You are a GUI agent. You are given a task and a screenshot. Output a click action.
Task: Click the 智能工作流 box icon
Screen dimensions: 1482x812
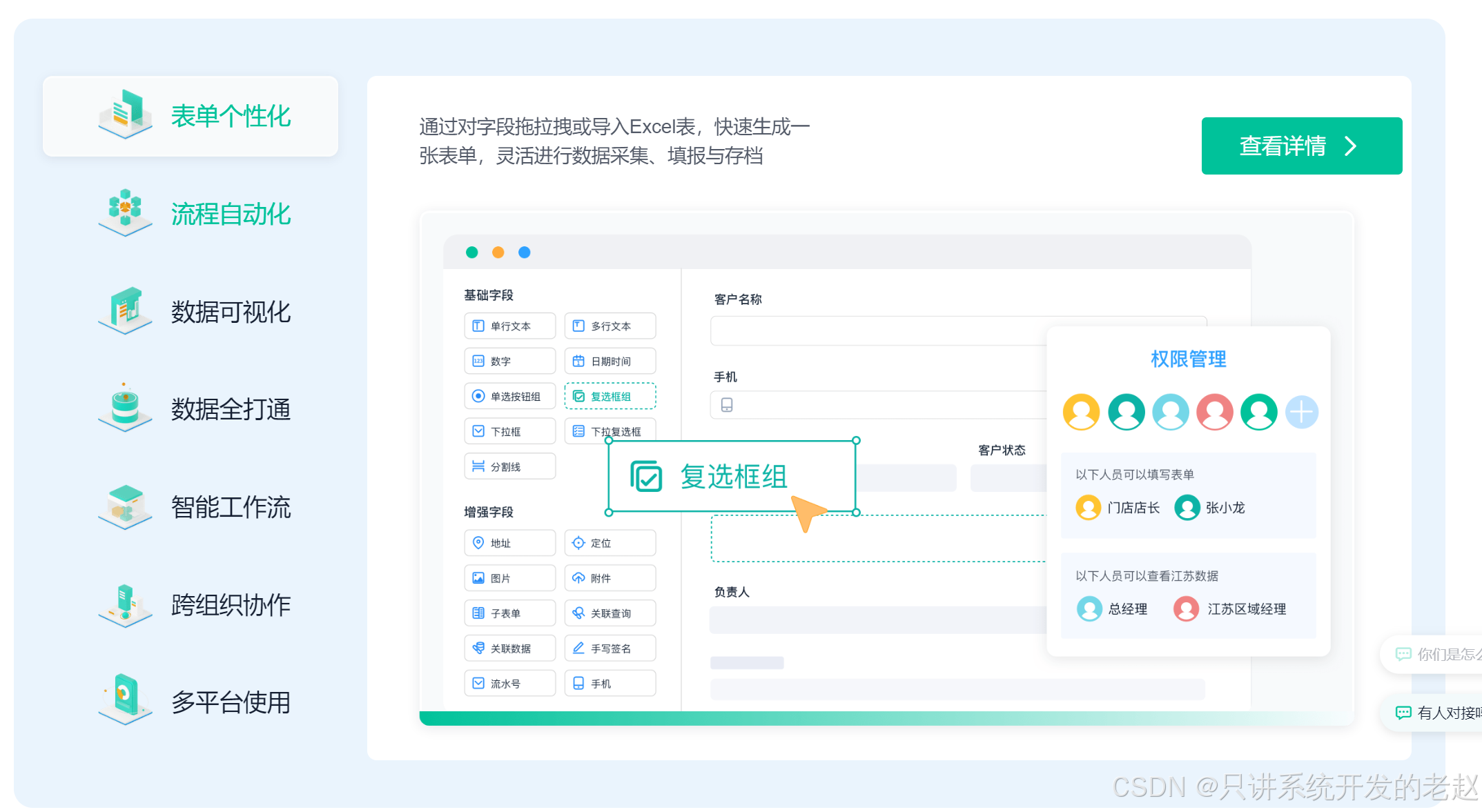coord(125,506)
